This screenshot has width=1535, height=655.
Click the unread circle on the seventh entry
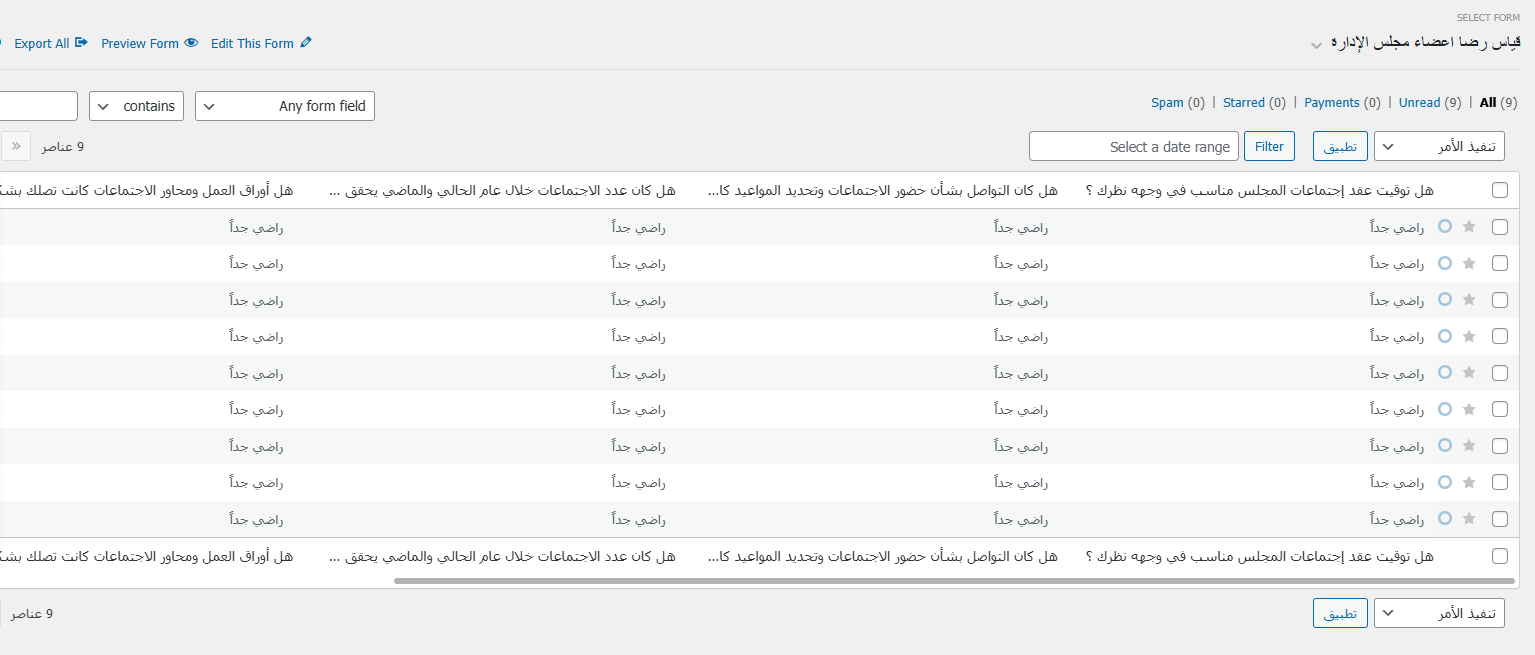click(1444, 445)
